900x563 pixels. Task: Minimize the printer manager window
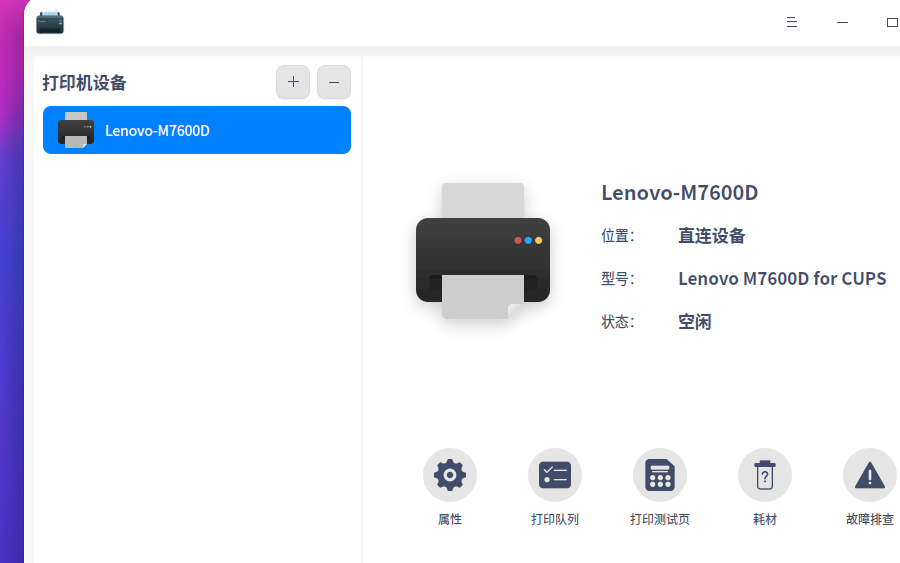[x=842, y=22]
